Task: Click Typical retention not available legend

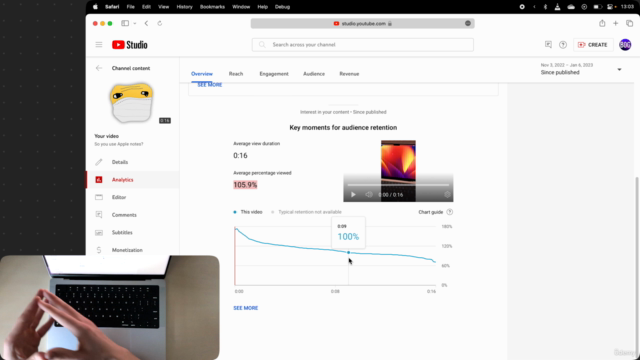Action: click(x=306, y=212)
